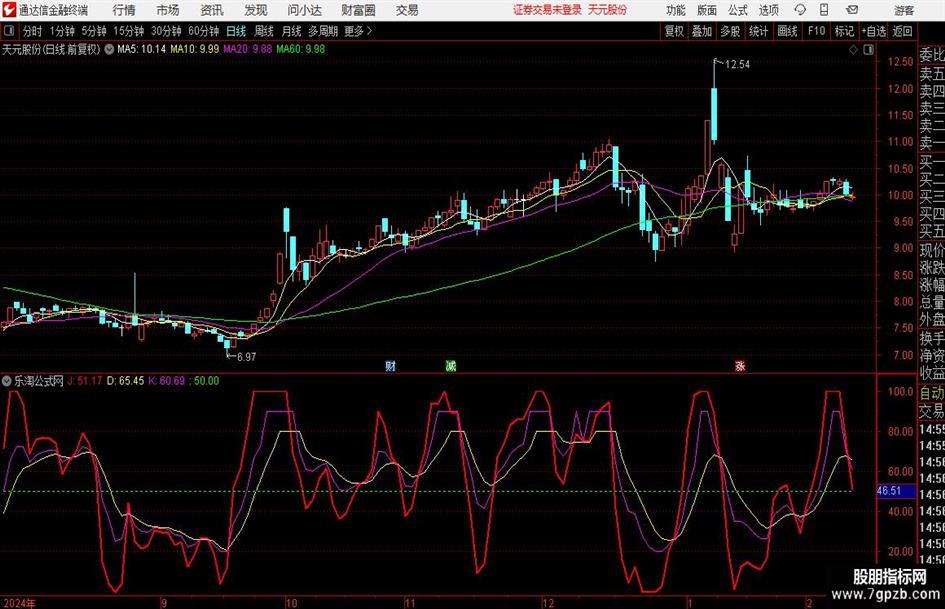Image resolution: width=945 pixels, height=609 pixels.
Task: Open dropdown beside 天元股份(日线 前复权)
Action: 109,49
